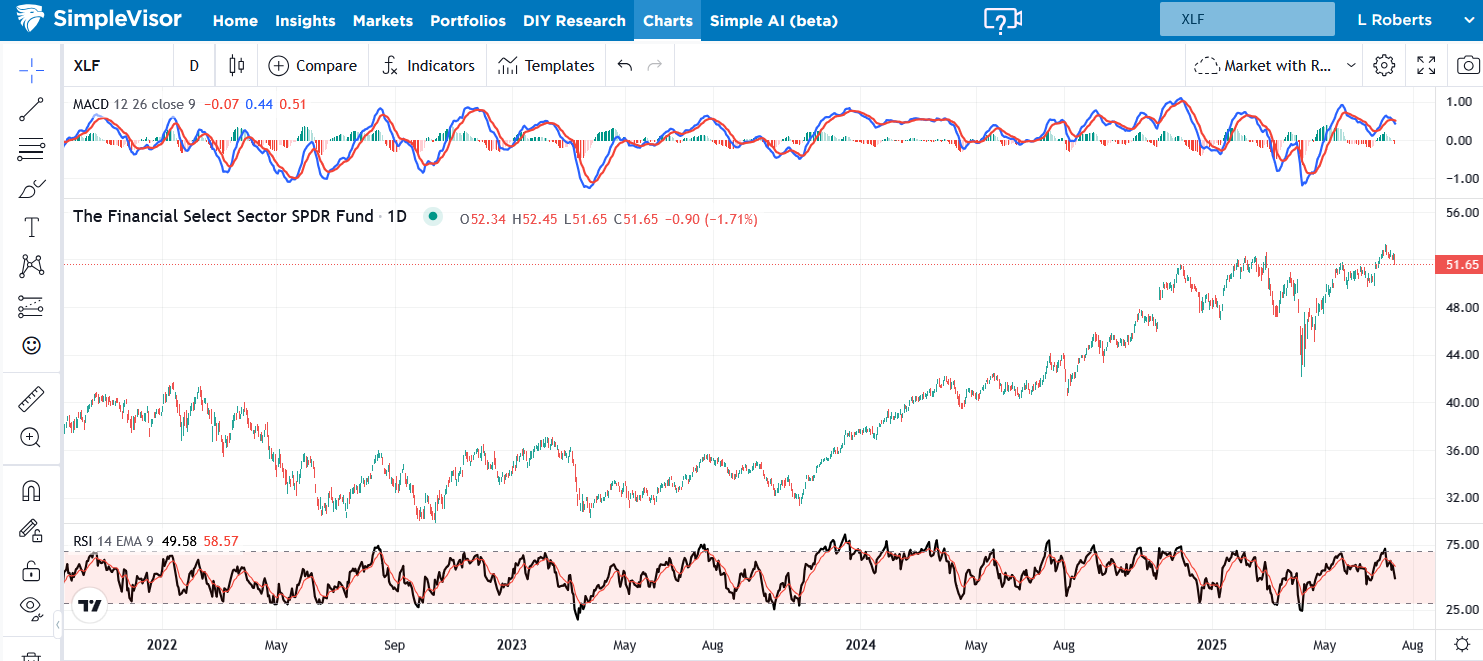This screenshot has width=1483, height=661.
Task: Click the C51.65 close value in legend
Action: 635,219
